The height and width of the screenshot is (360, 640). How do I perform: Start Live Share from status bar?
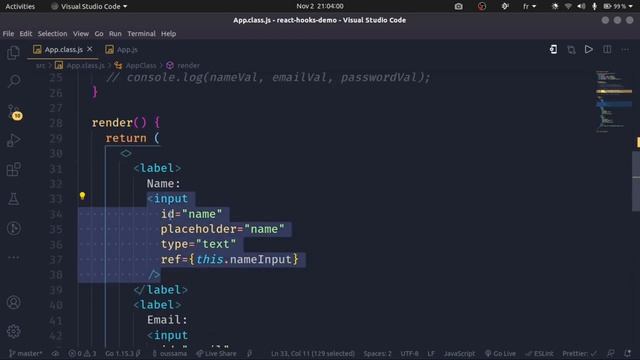(216, 353)
